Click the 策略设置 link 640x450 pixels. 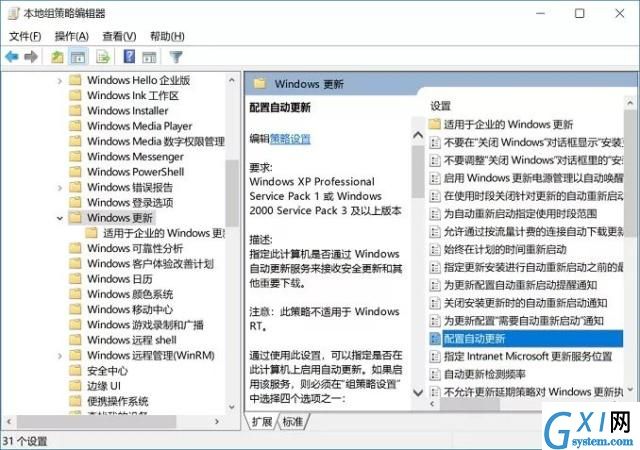tap(290, 139)
